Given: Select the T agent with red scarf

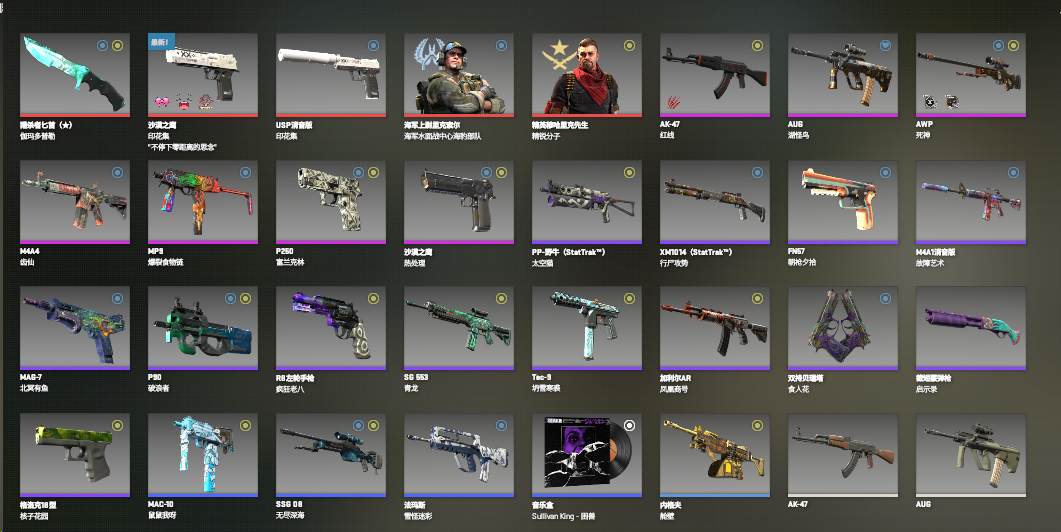Looking at the screenshot, I should point(587,74).
